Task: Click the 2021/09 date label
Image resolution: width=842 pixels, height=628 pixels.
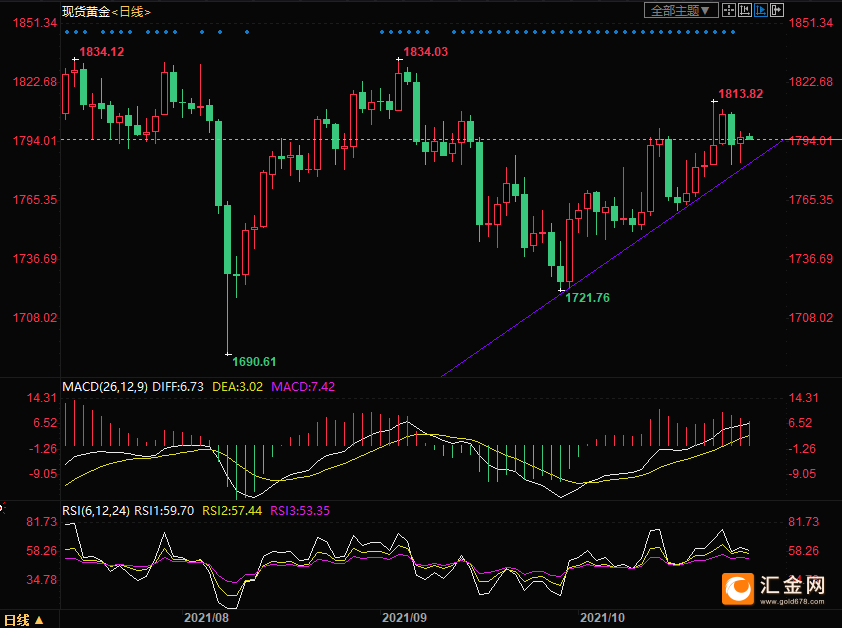Action: pos(404,618)
